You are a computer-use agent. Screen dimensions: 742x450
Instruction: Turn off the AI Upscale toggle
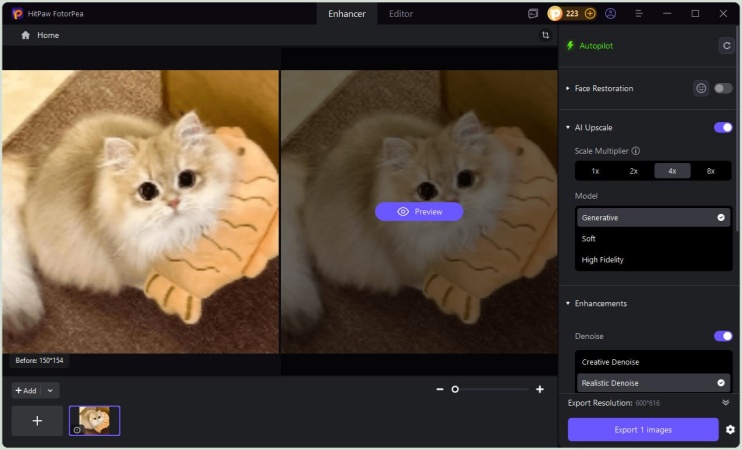pos(722,128)
